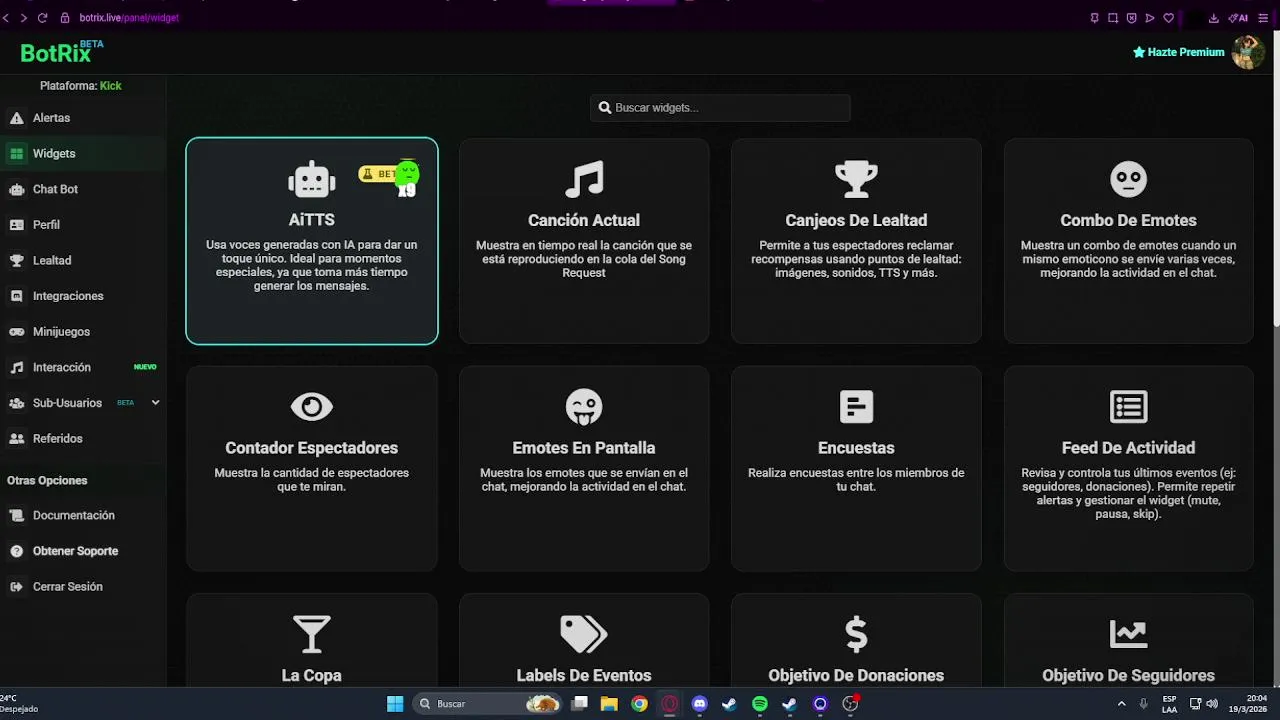1280x720 pixels.
Task: Click the browser player arrow icon
Action: [x=1150, y=18]
